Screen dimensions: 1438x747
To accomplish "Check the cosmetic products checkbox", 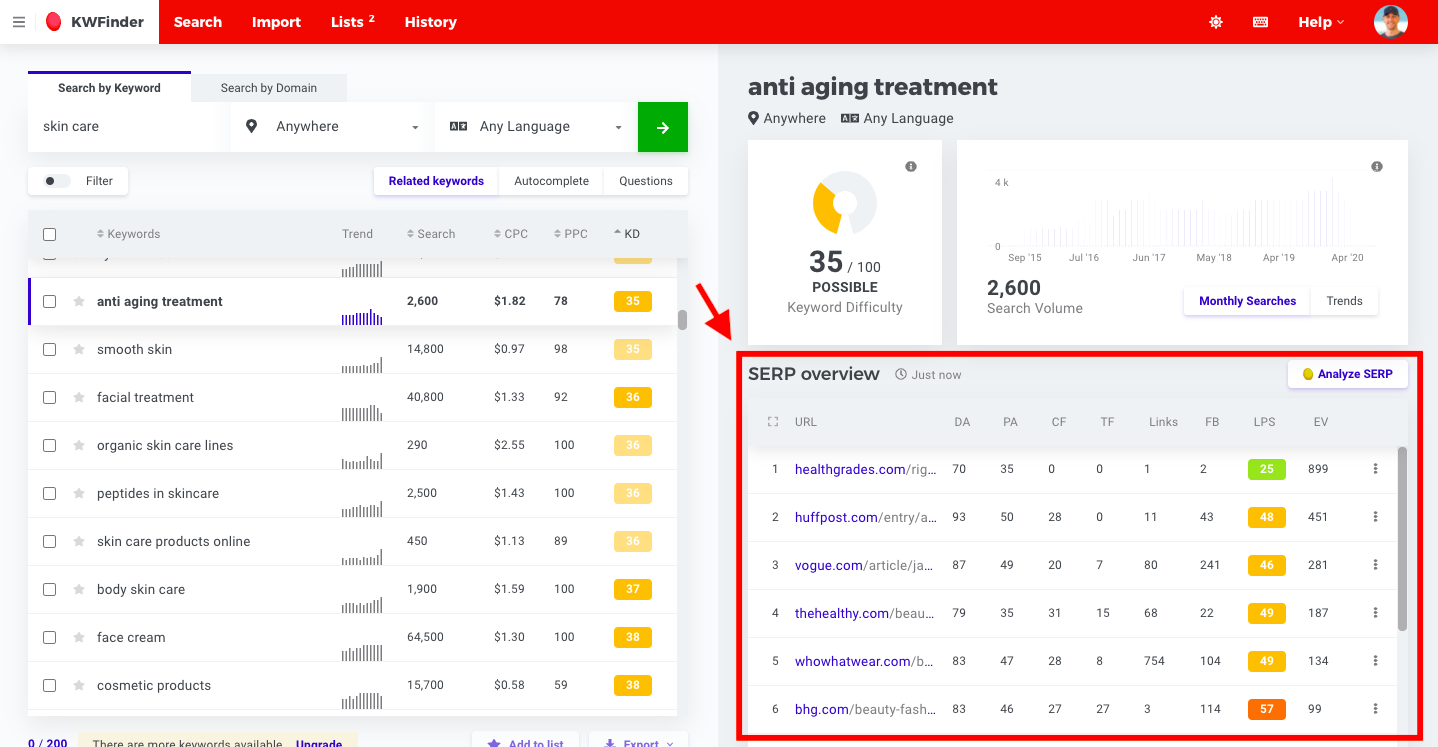I will click(49, 685).
